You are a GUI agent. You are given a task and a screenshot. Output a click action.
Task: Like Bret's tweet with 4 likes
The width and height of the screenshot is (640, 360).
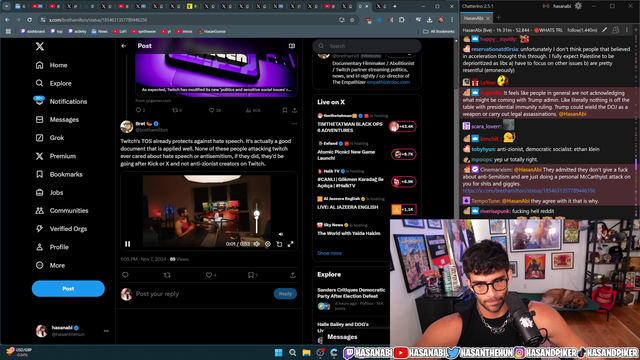tap(211, 275)
